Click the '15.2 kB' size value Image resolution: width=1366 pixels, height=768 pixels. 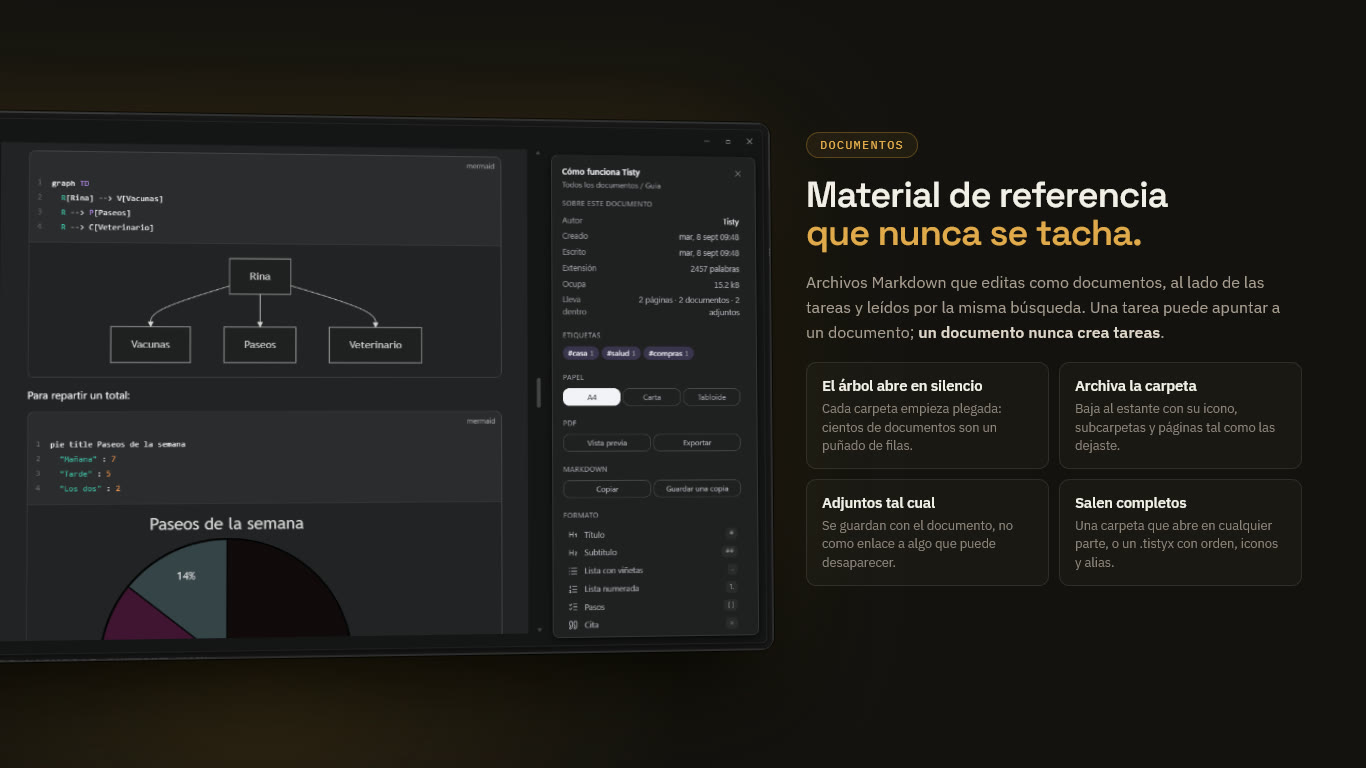pyautogui.click(x=726, y=285)
